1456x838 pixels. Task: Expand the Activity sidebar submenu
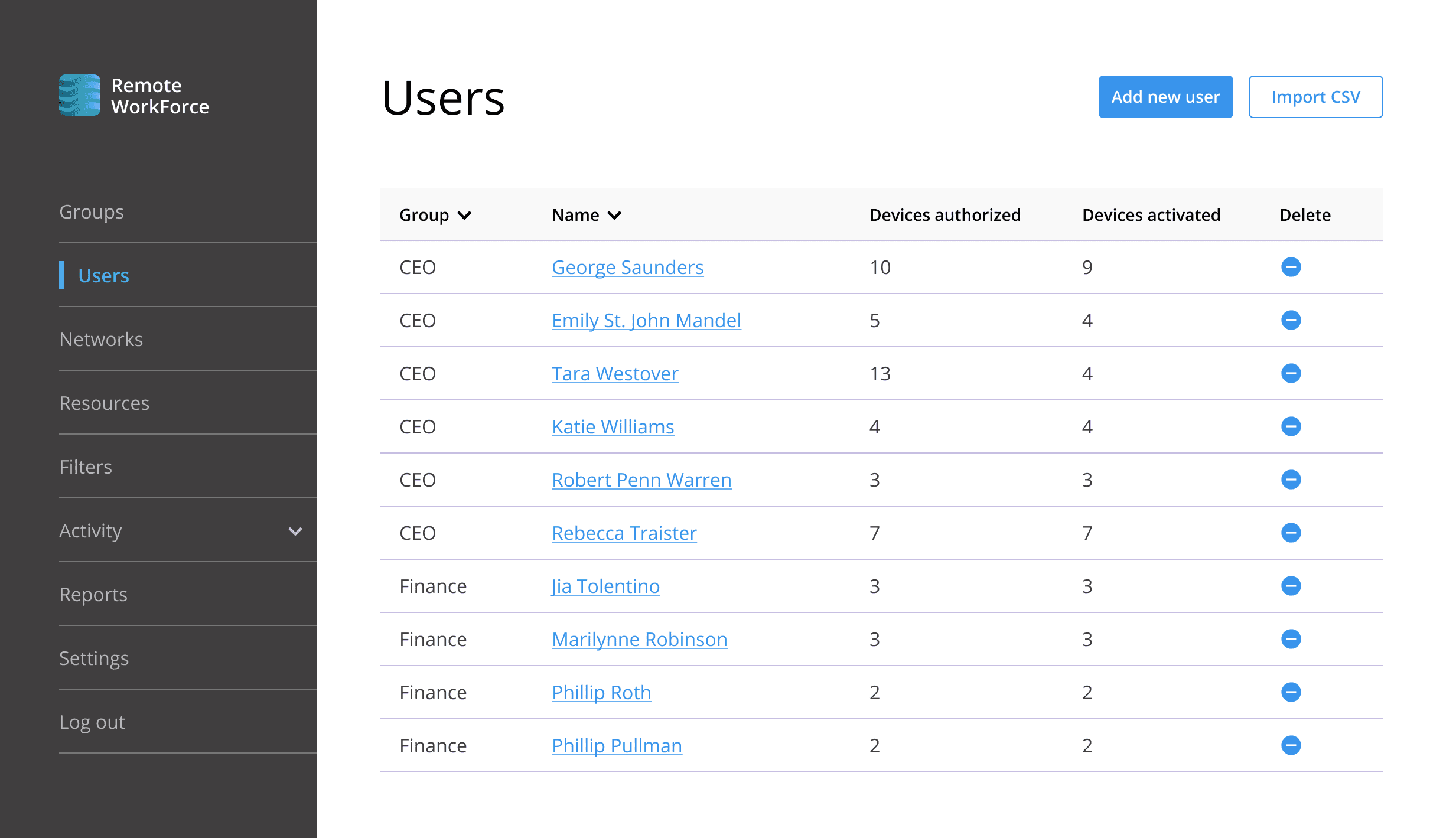pos(295,531)
